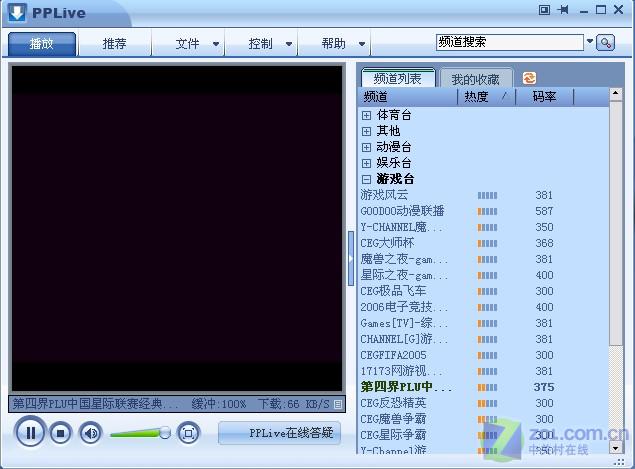Open the 控制 menu
Screen dimensions: 635x469
point(260,44)
